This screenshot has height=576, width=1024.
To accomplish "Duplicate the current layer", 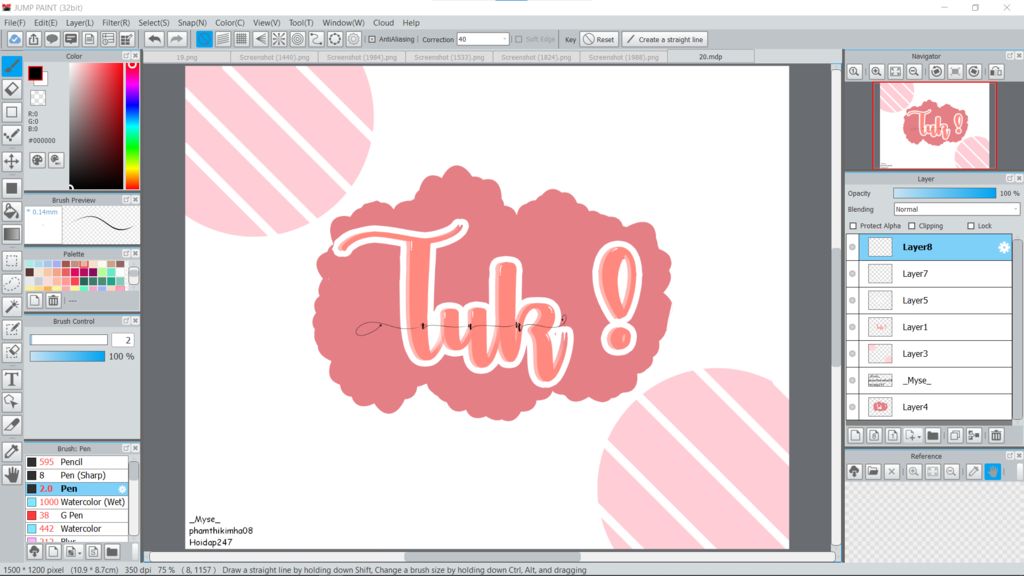I will pyautogui.click(x=955, y=436).
